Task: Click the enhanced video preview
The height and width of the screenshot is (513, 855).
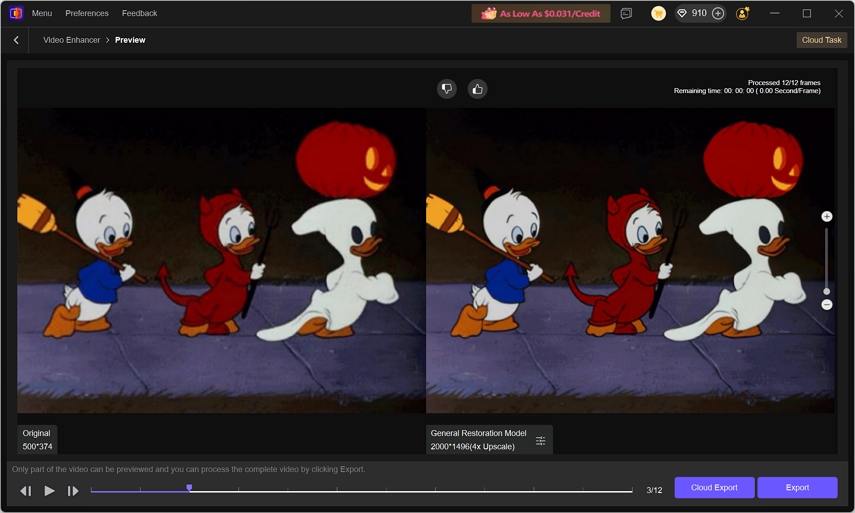Action: click(630, 261)
